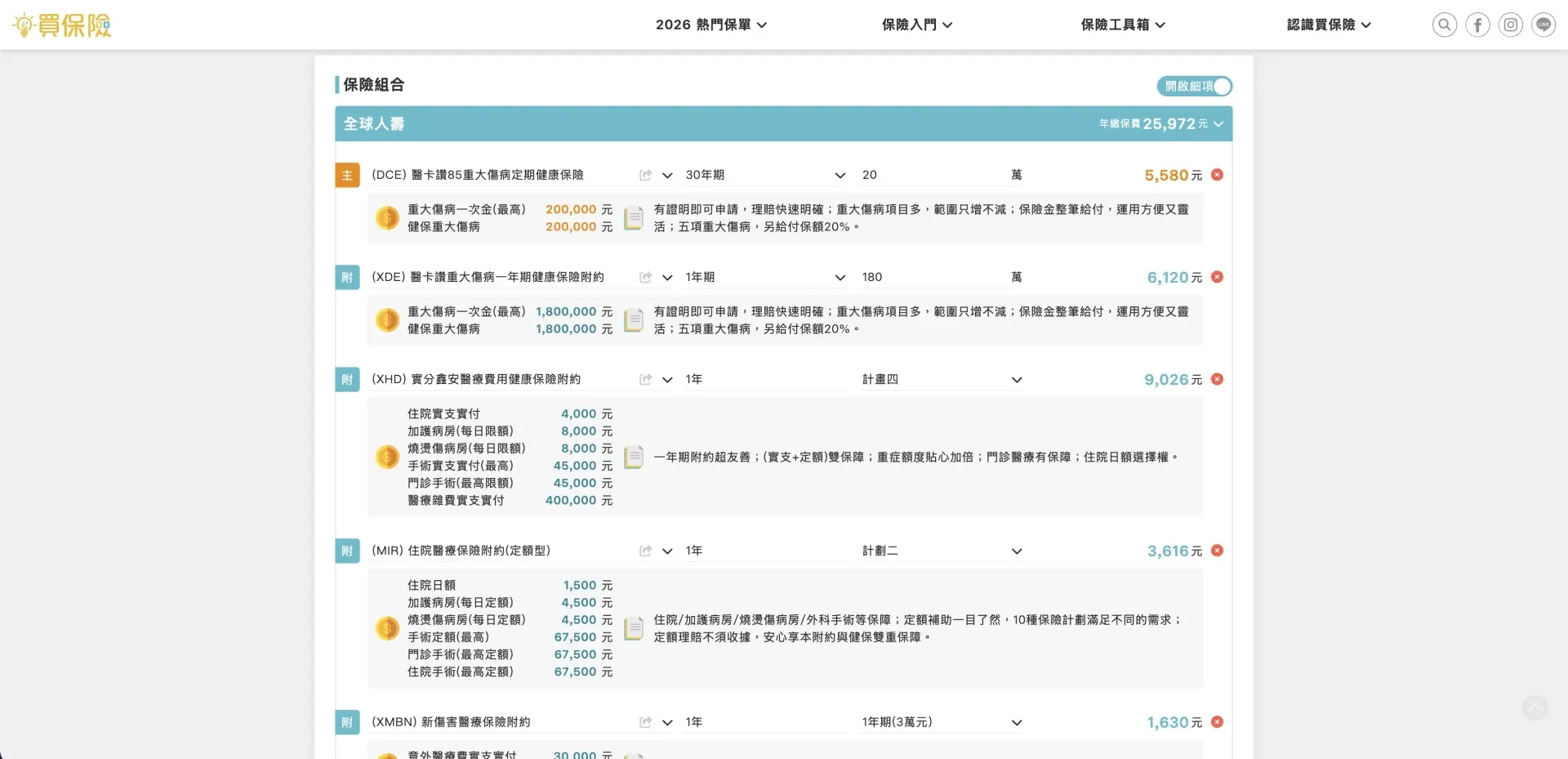Open the 1年期(3萬元) plan dropdown
Viewport: 1568px width, 759px height.
point(942,722)
